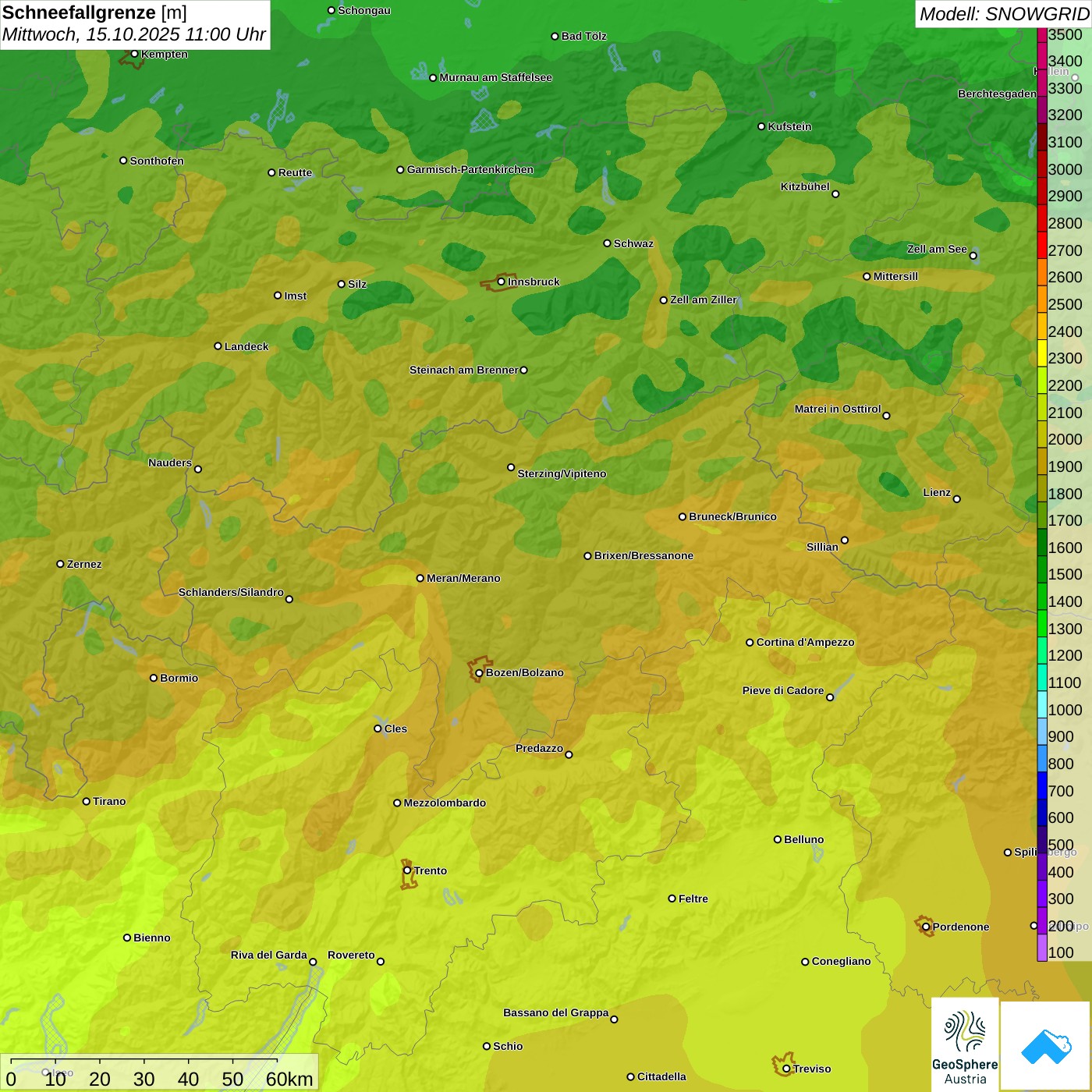Click the "Steinach am Brenner" label
The height and width of the screenshot is (1092, 1092).
[x=463, y=370]
